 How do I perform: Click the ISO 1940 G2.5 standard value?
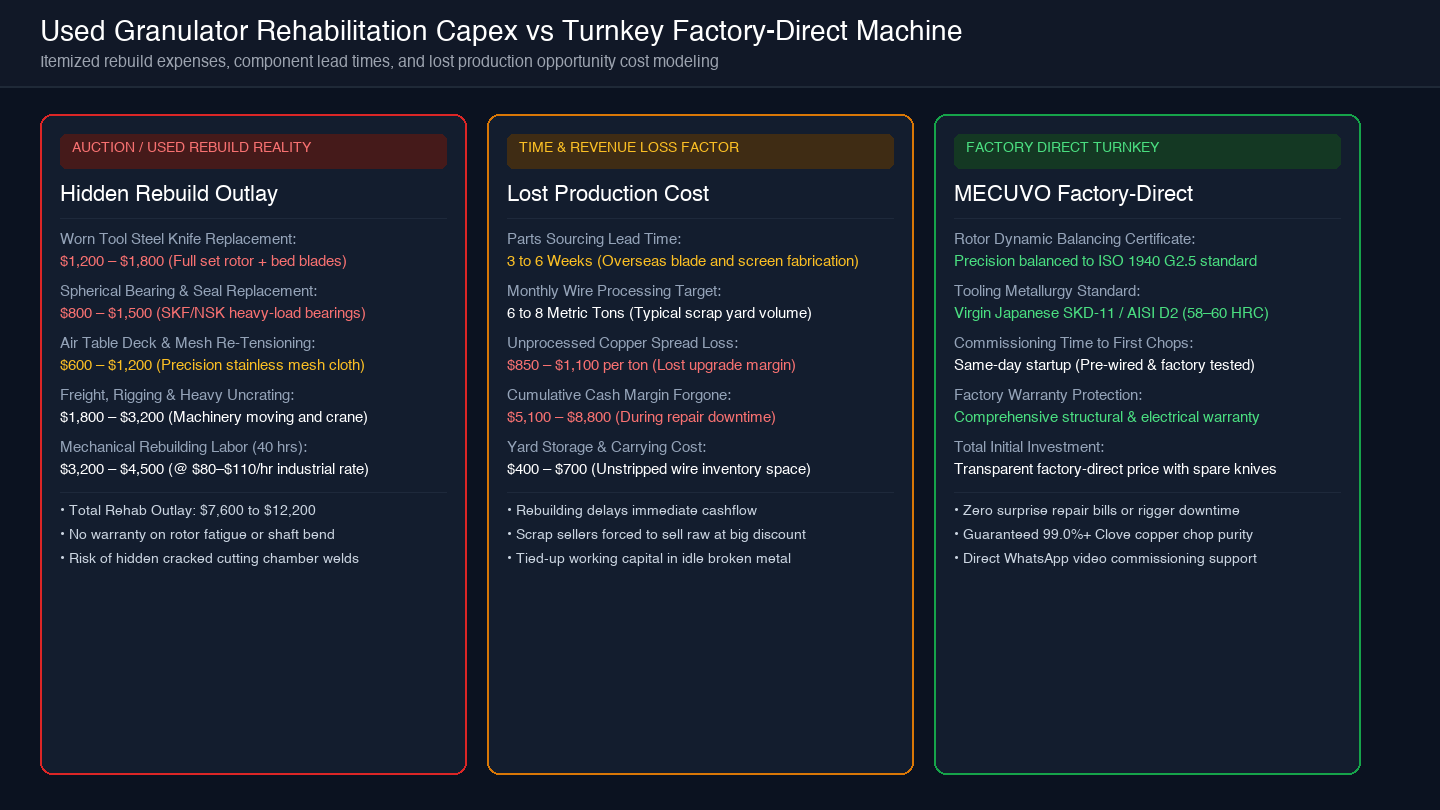1106,261
